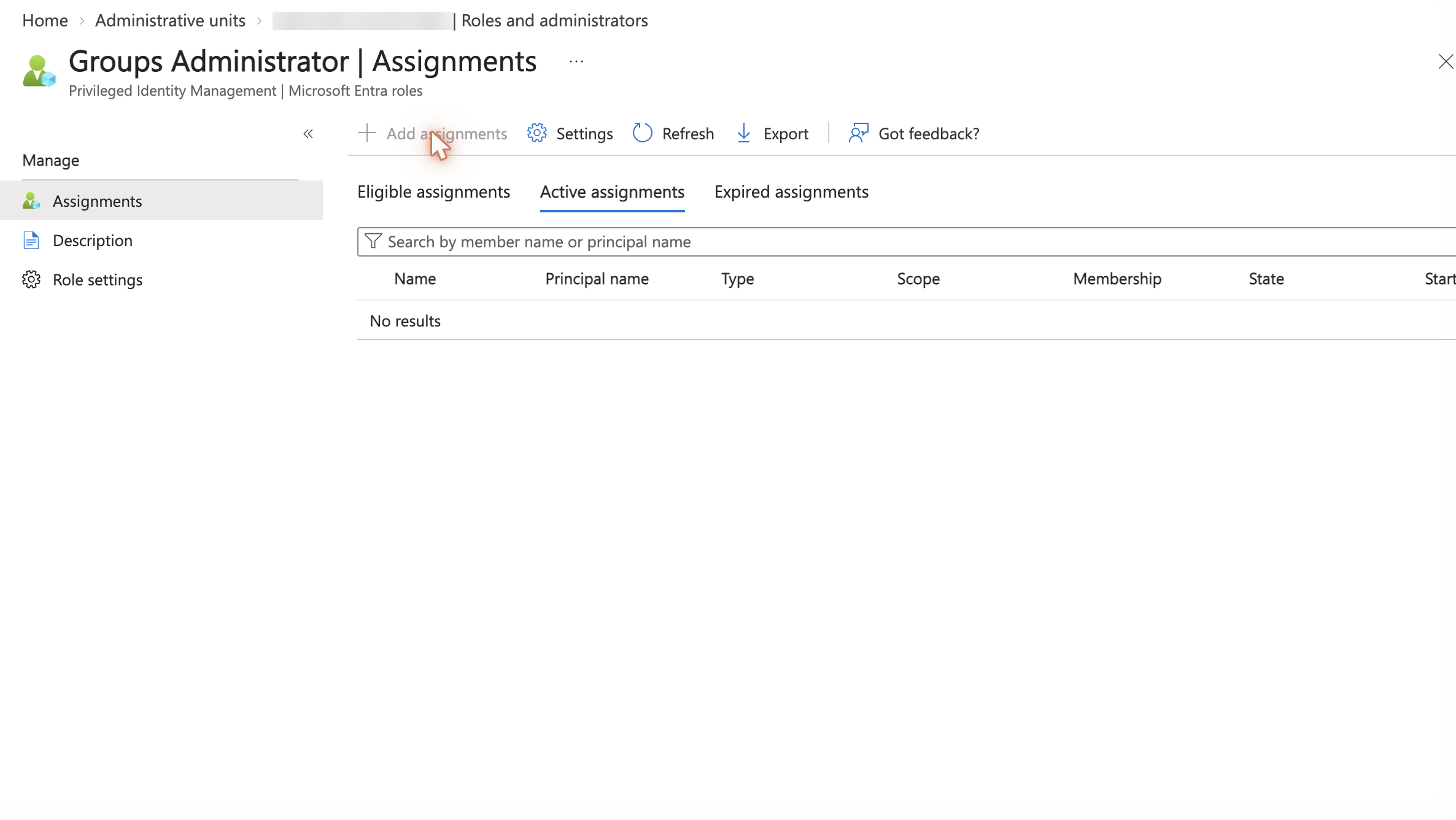Viewport: 1456px width, 820px height.
Task: Click the Description document icon
Action: click(31, 240)
